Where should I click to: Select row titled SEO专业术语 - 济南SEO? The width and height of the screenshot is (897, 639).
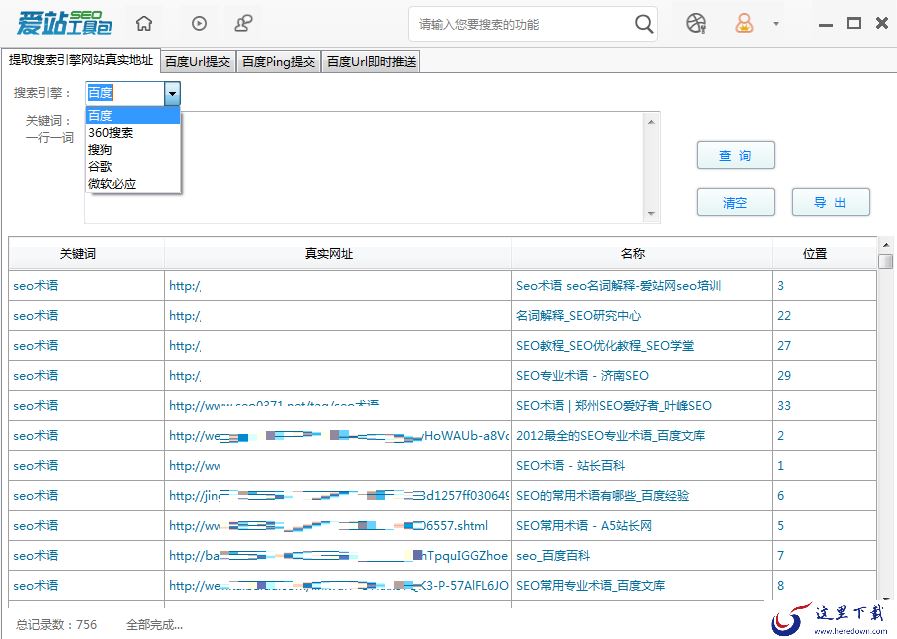442,376
